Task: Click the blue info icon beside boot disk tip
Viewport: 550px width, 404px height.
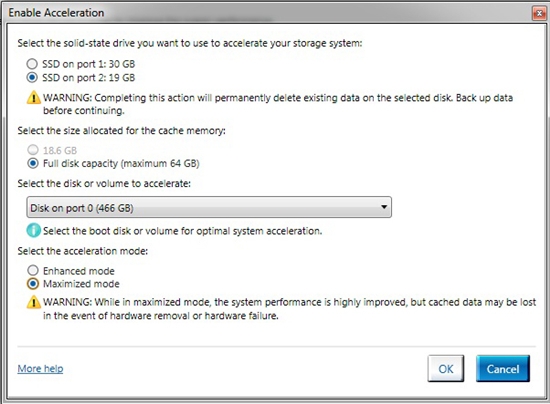Action: pyautogui.click(x=34, y=230)
